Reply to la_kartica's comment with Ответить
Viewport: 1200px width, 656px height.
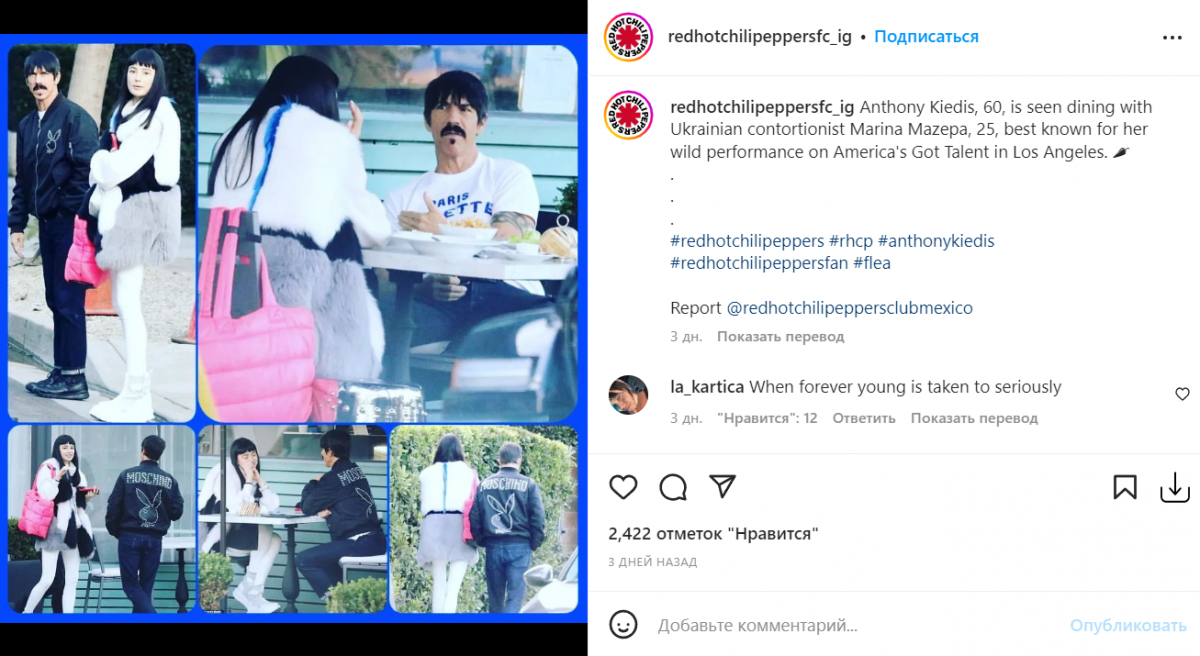pyautogui.click(x=864, y=418)
